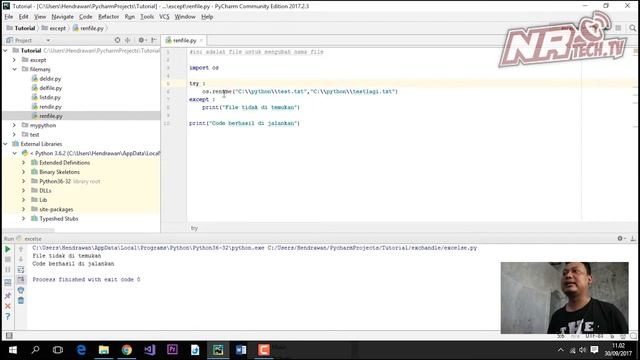The height and width of the screenshot is (360, 640).
Task: Collapse the filemanj folder
Action: (x=15, y=69)
